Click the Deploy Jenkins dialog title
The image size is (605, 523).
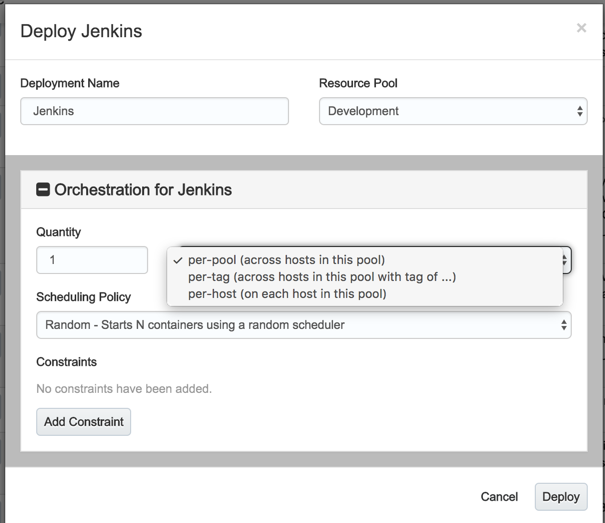[x=81, y=31]
